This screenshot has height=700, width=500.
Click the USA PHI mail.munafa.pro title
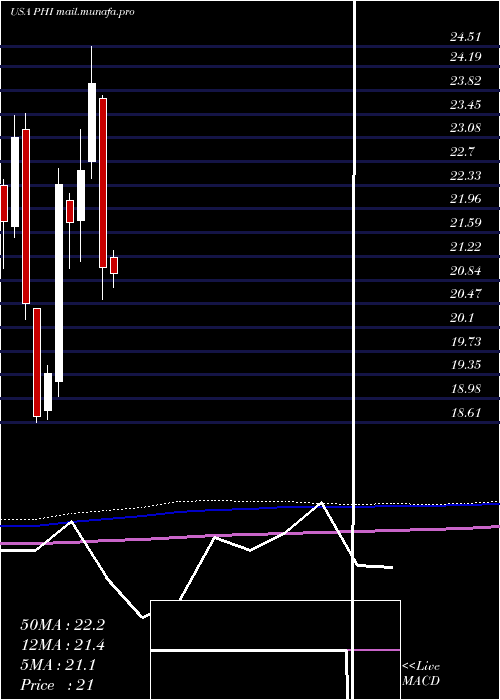(72, 12)
